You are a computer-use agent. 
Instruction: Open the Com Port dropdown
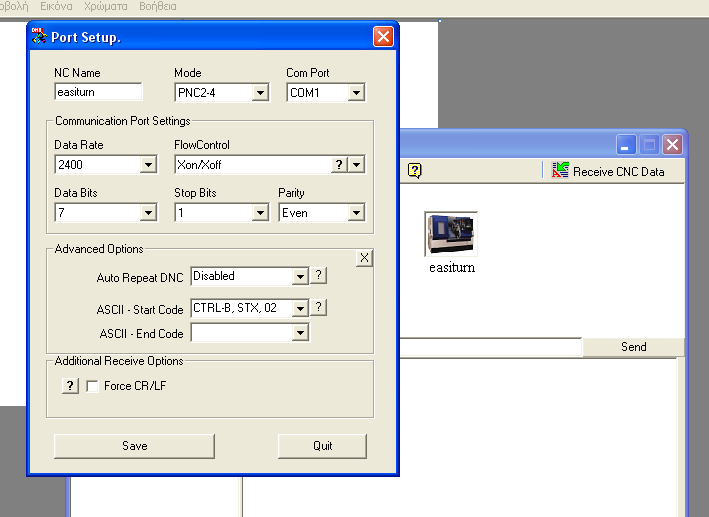(356, 93)
